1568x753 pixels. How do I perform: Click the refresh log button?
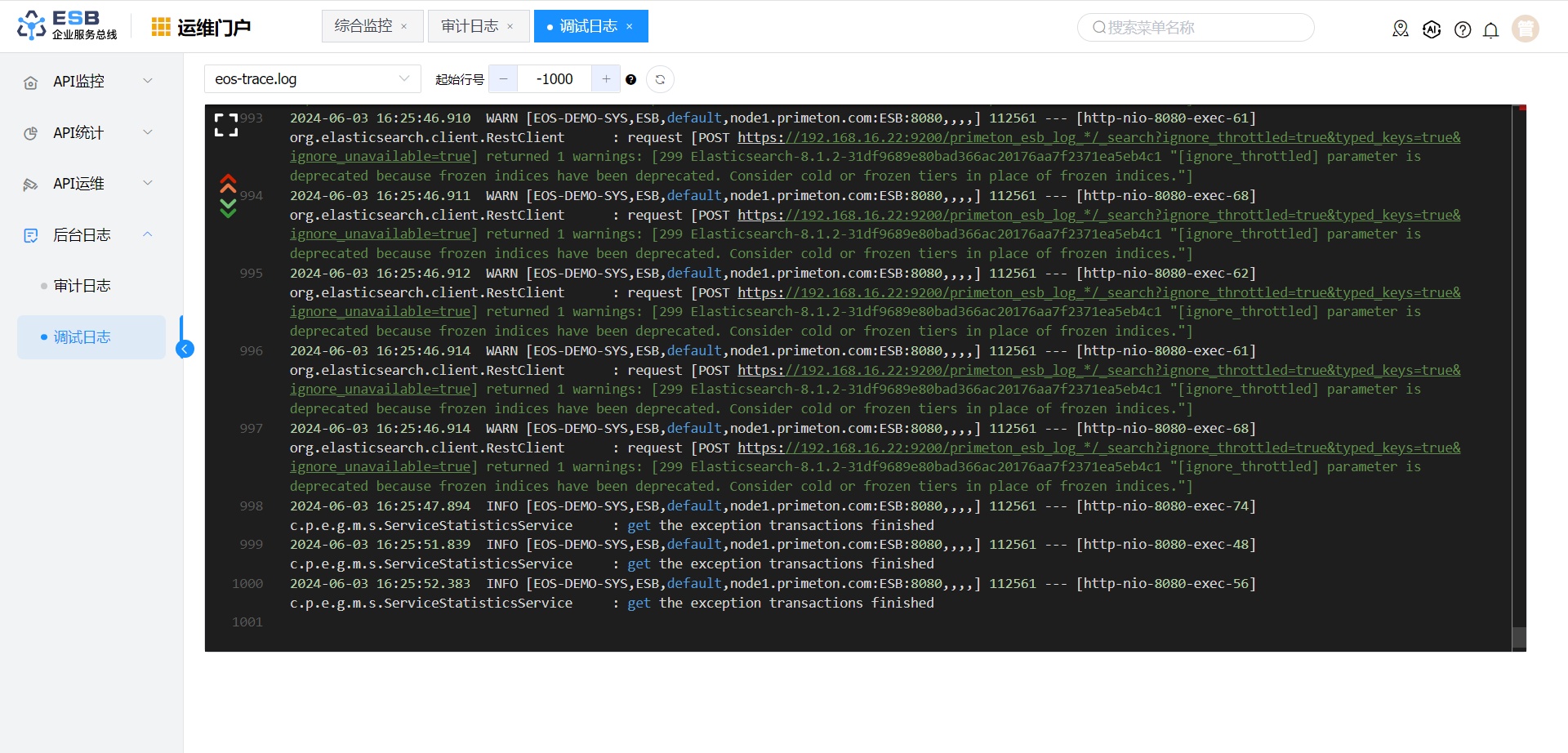coord(660,79)
